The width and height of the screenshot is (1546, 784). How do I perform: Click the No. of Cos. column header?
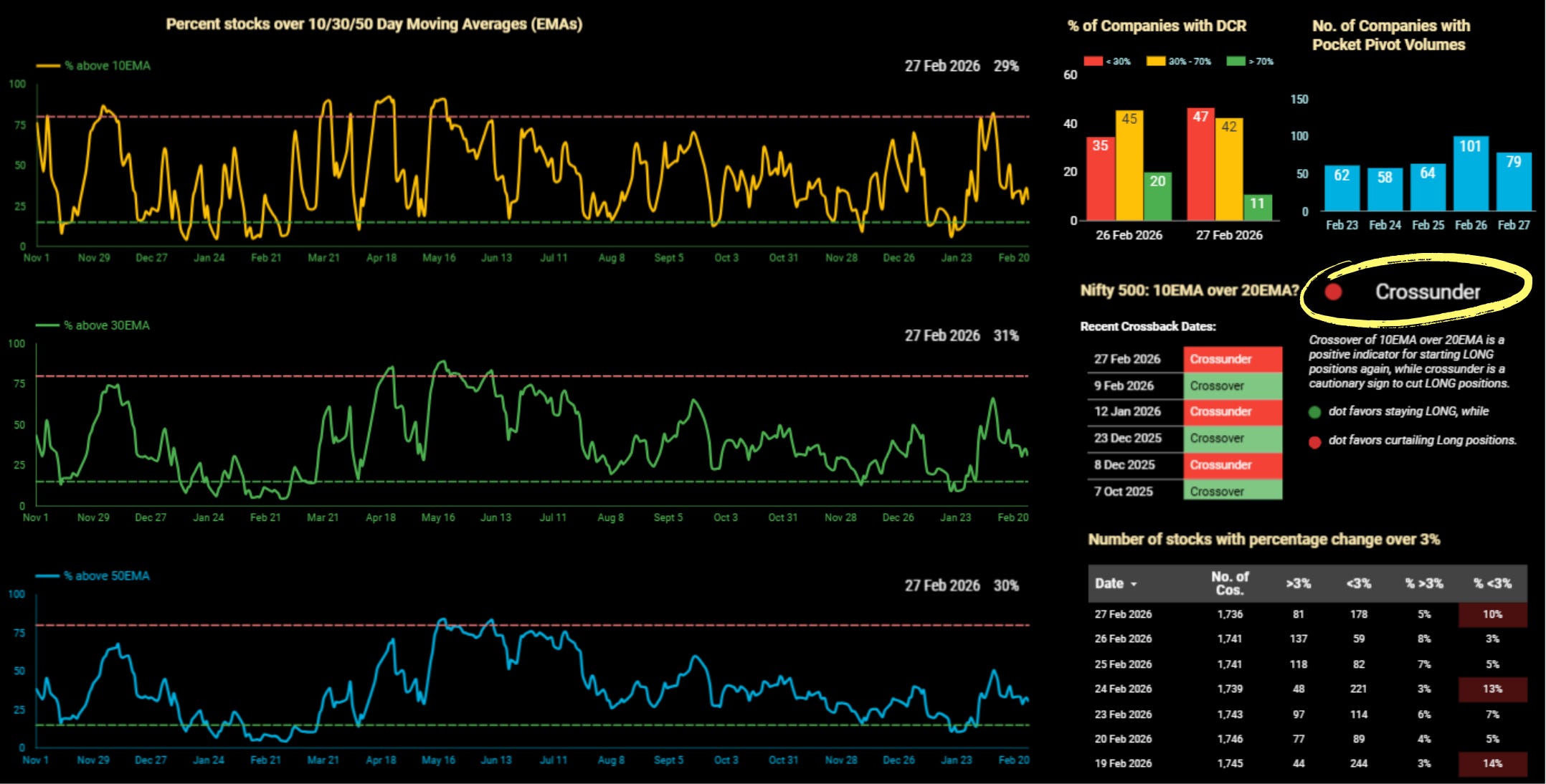[1229, 583]
